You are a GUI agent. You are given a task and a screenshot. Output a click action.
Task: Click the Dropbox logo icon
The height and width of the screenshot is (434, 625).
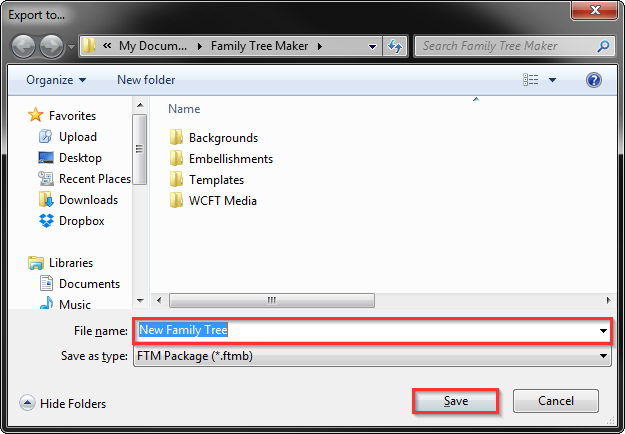46,220
